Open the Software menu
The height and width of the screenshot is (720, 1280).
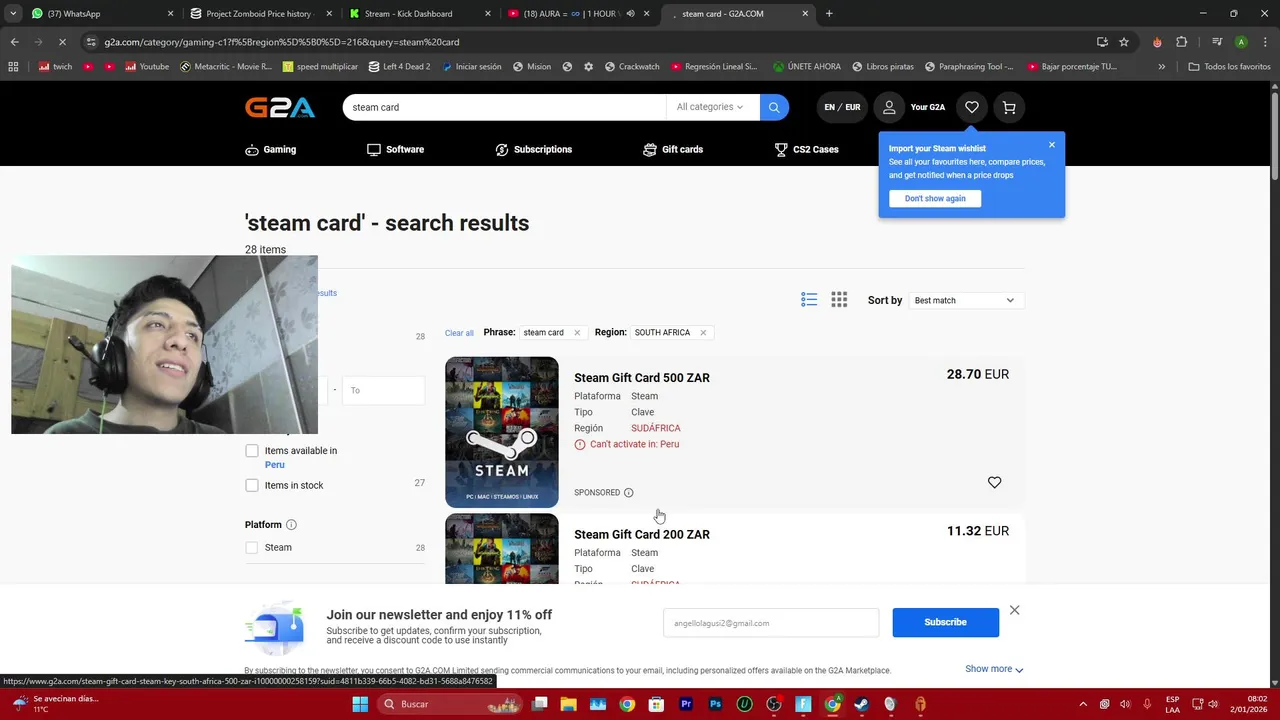click(395, 149)
